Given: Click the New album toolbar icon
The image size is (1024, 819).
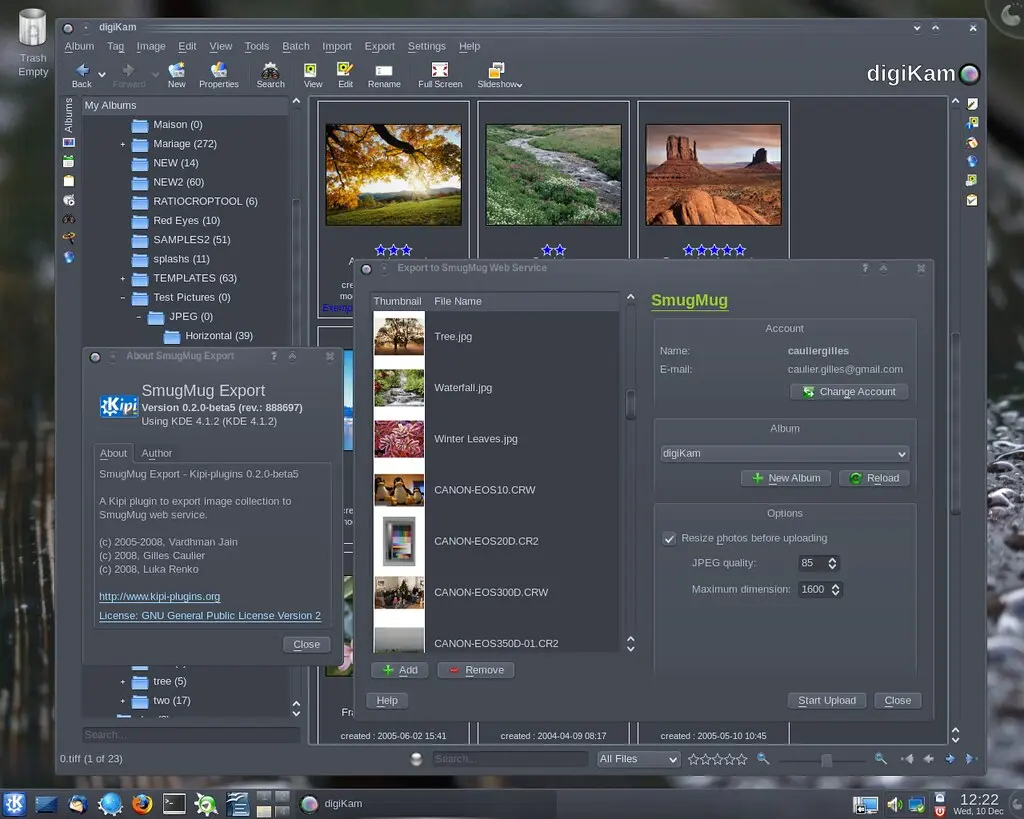Looking at the screenshot, I should 176,72.
